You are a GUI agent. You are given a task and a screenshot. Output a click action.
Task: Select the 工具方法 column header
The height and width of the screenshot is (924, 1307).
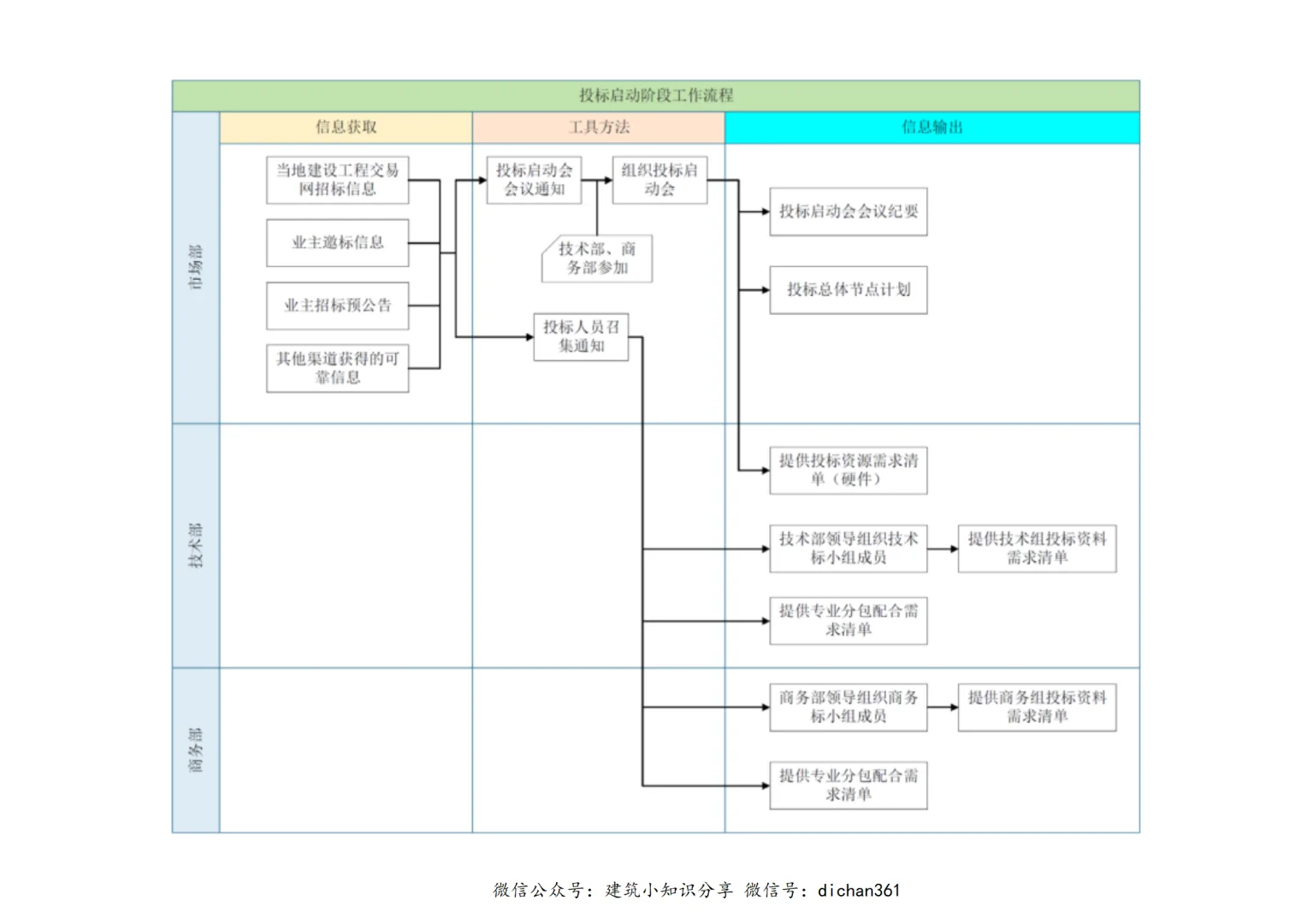[x=598, y=127]
